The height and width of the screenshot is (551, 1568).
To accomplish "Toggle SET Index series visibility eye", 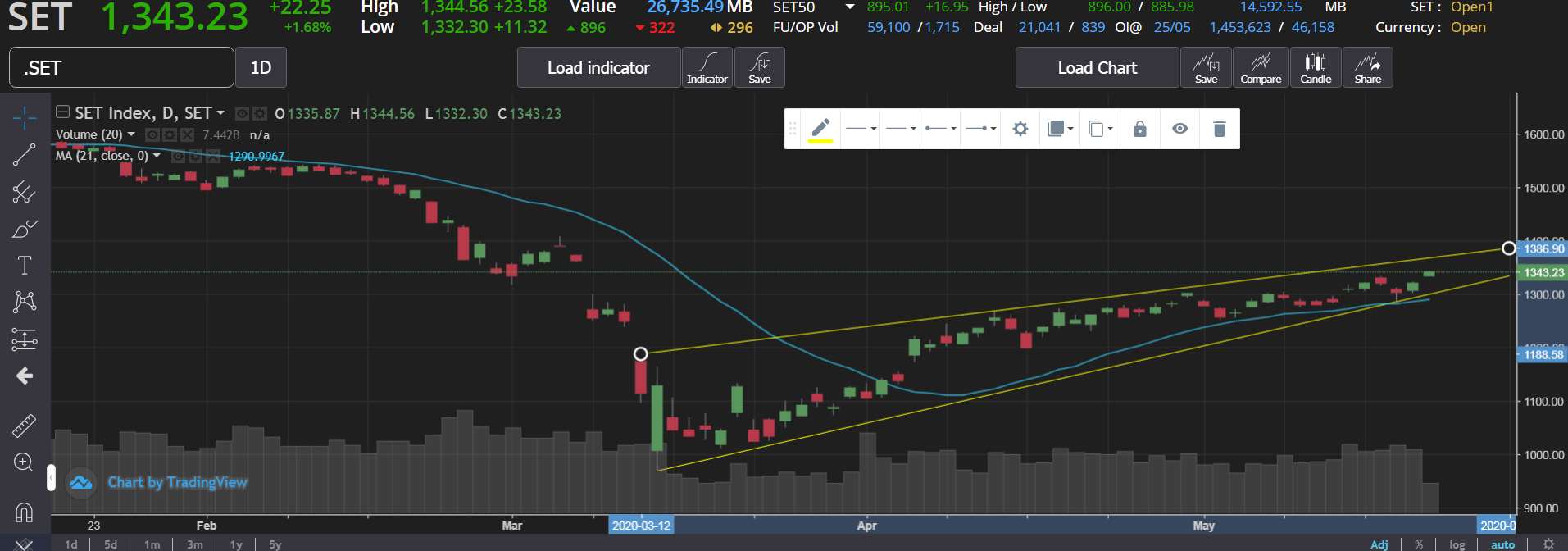I will 242,113.
